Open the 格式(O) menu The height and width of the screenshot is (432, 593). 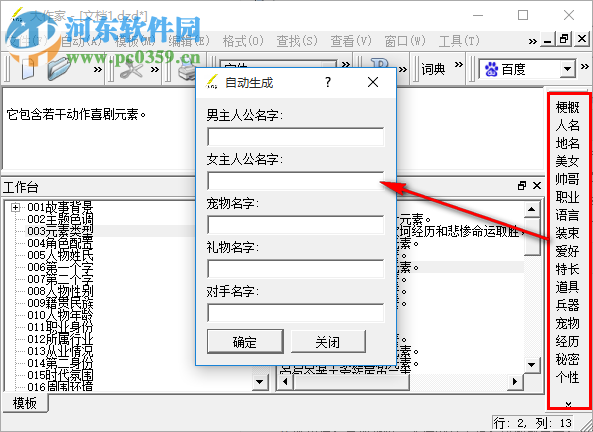tap(243, 41)
